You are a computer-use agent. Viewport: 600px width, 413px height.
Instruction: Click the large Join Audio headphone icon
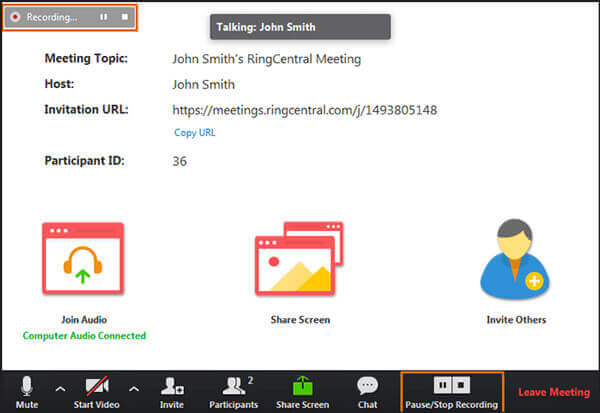[83, 258]
